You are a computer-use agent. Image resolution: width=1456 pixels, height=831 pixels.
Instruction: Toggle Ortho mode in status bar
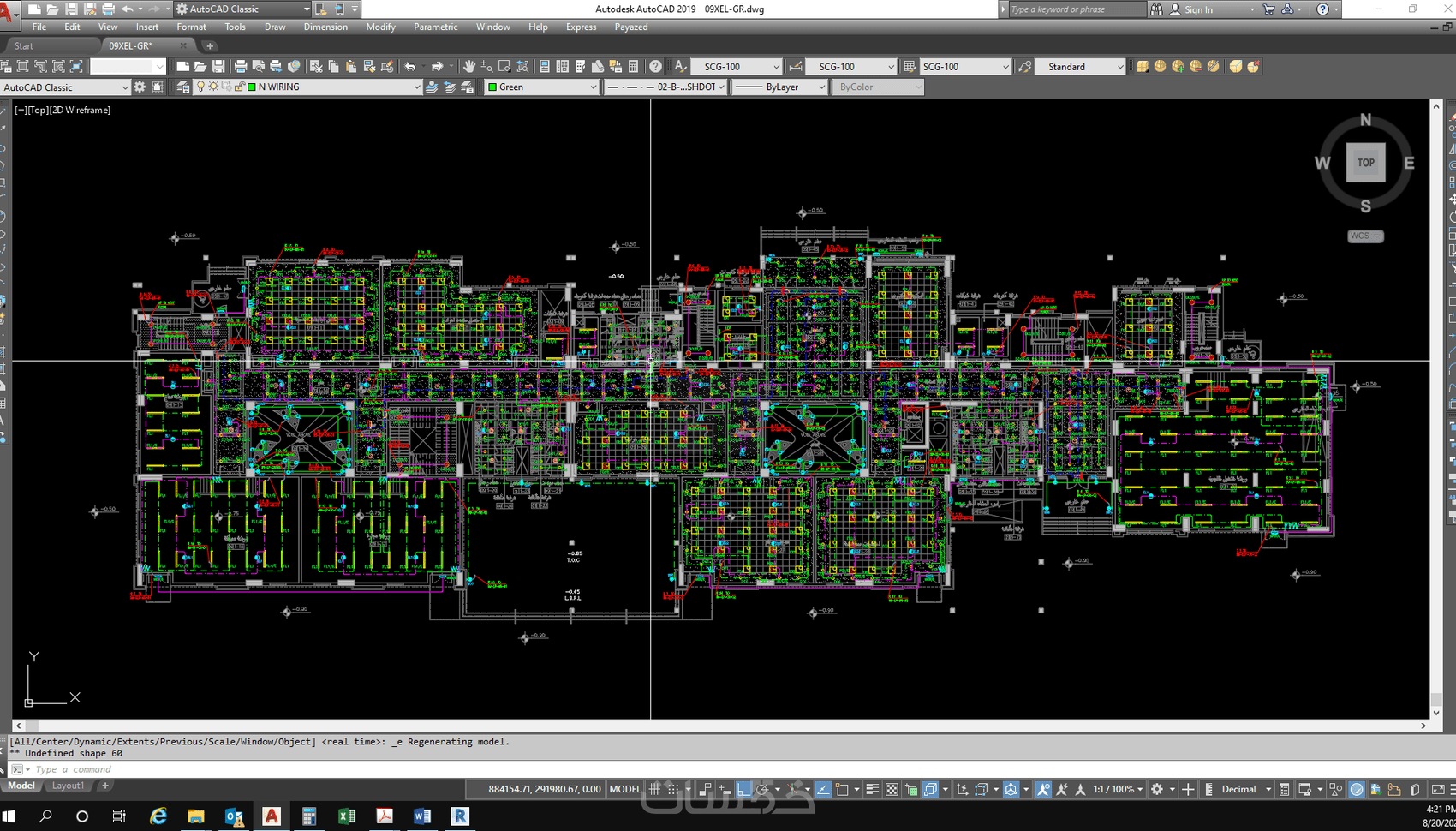tap(743, 789)
